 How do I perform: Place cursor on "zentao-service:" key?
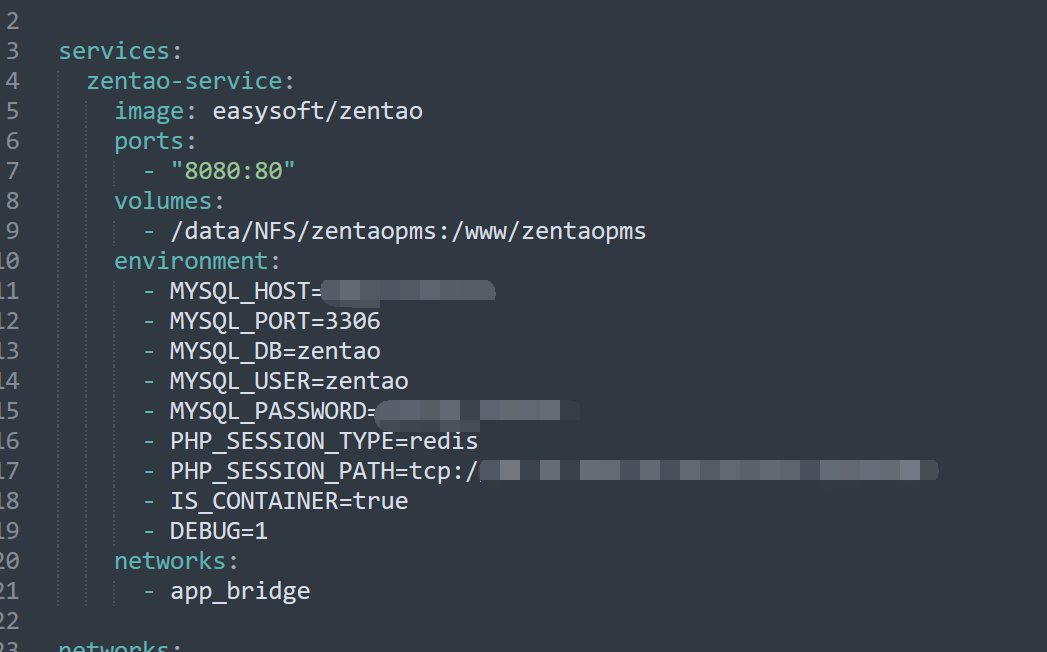click(190, 81)
